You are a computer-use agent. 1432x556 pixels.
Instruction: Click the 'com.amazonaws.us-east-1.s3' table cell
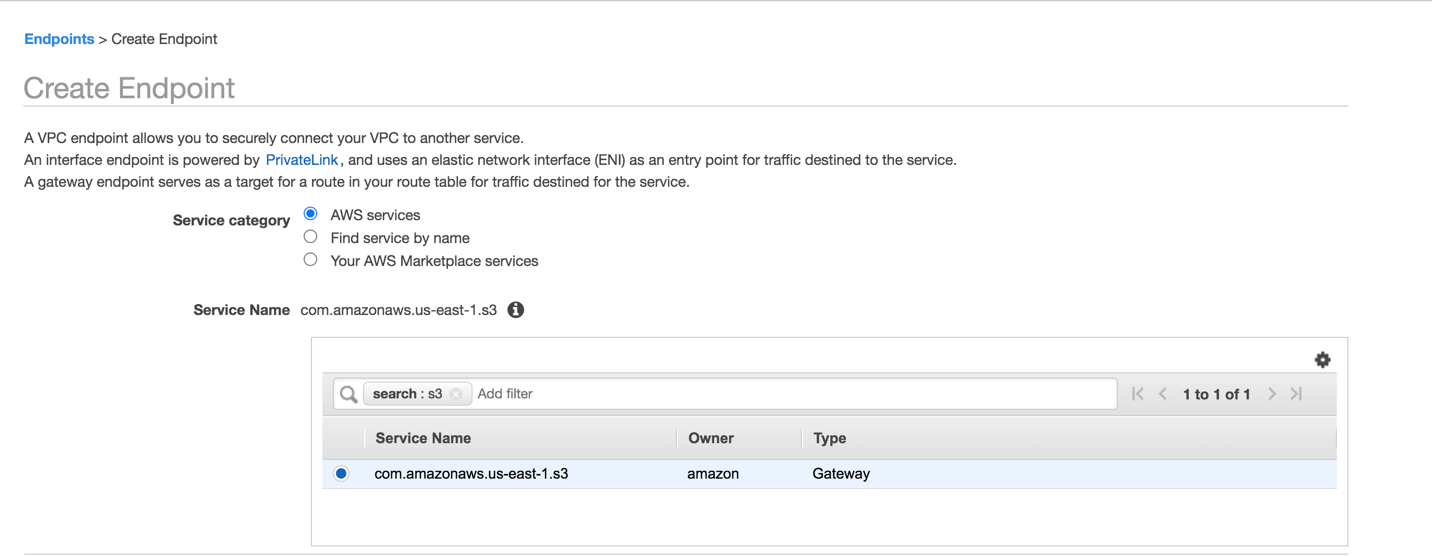click(x=471, y=474)
